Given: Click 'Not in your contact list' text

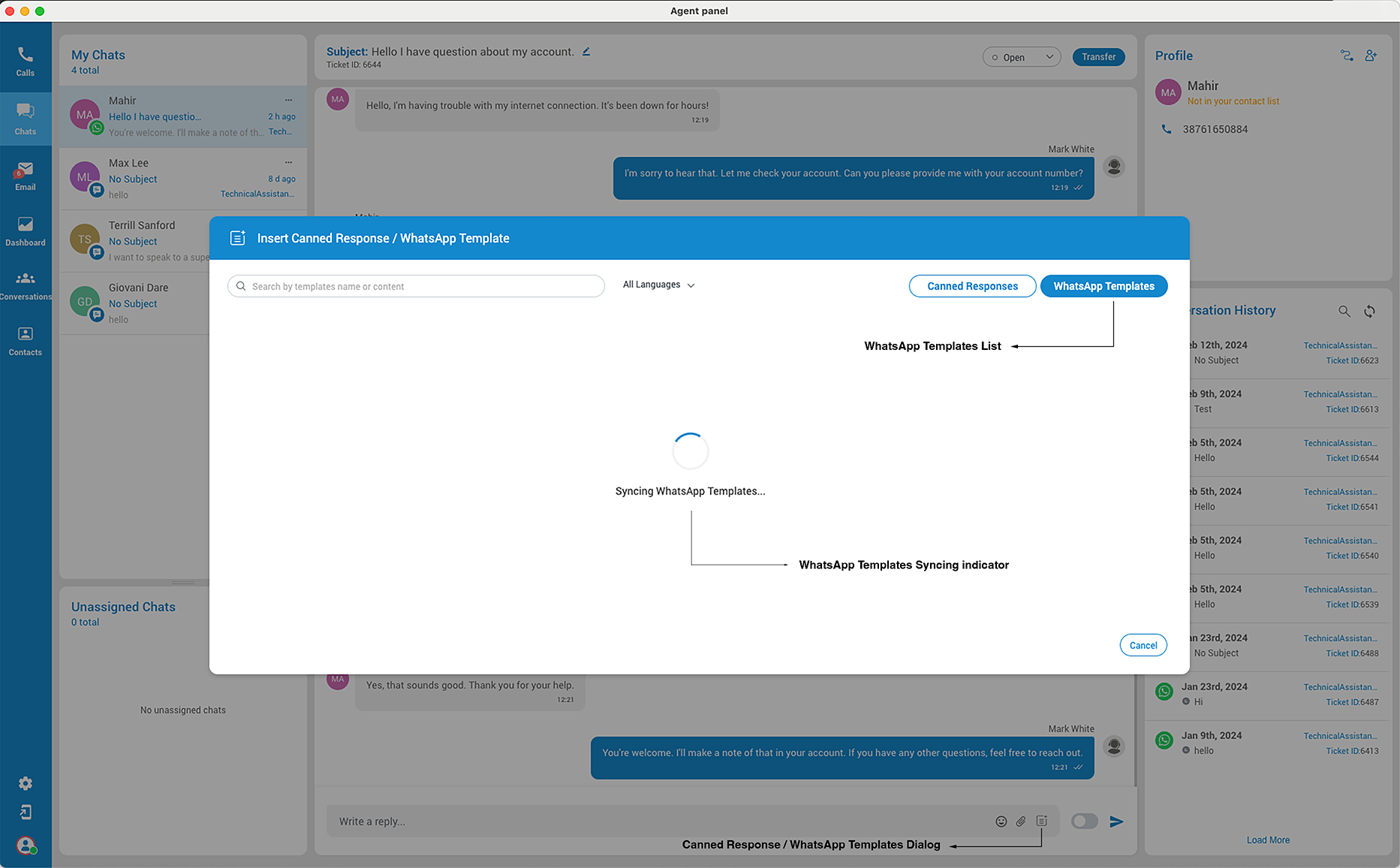Looking at the screenshot, I should pyautogui.click(x=1233, y=101).
